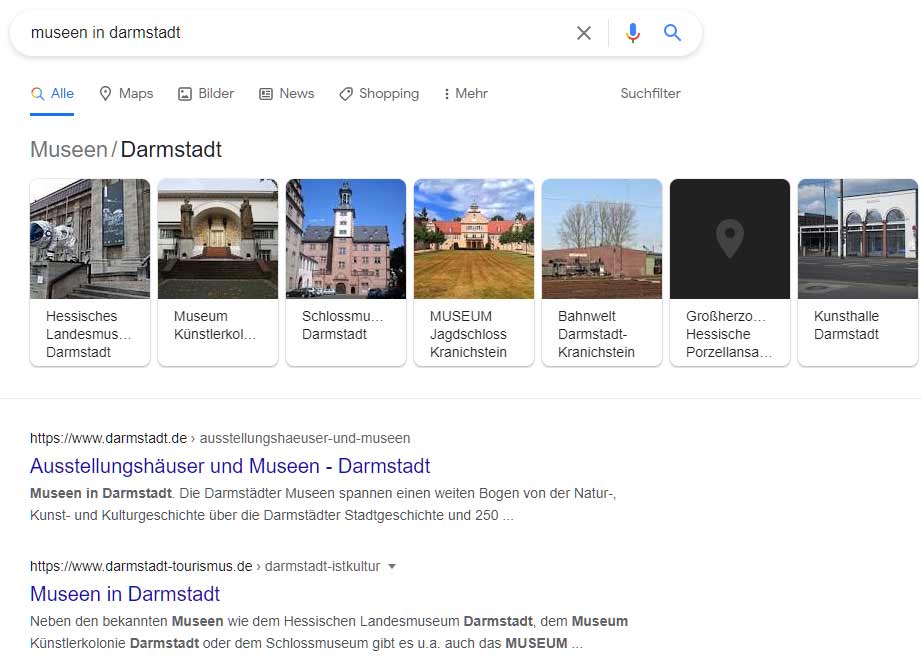Clear the search box with the X icon
This screenshot has height=669, width=922.
(x=583, y=33)
